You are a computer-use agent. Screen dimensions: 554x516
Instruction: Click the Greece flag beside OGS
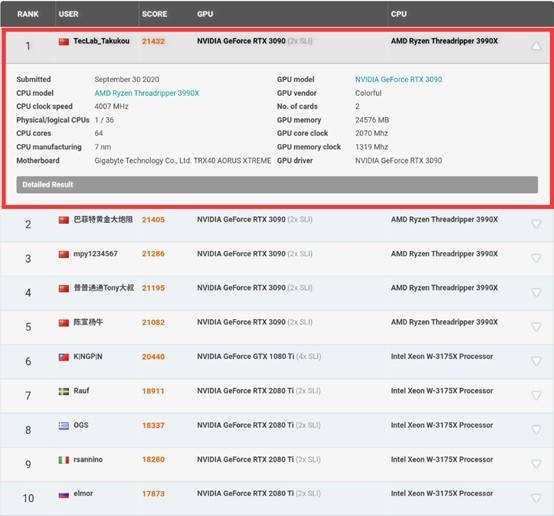point(64,426)
